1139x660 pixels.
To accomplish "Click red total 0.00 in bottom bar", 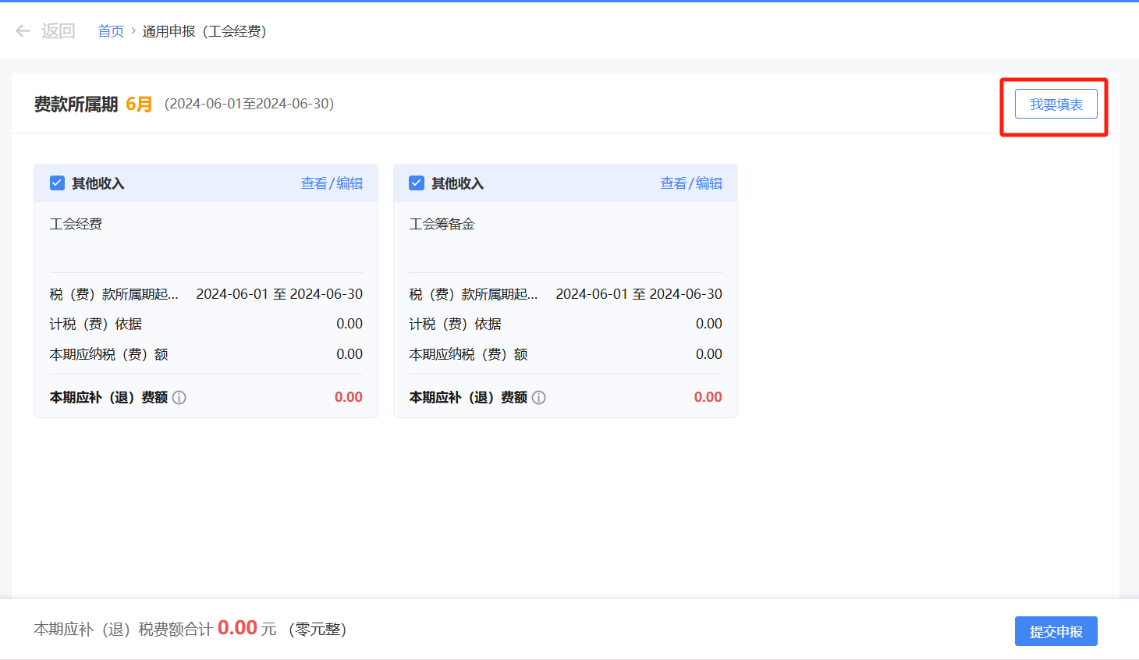I will click(x=238, y=628).
